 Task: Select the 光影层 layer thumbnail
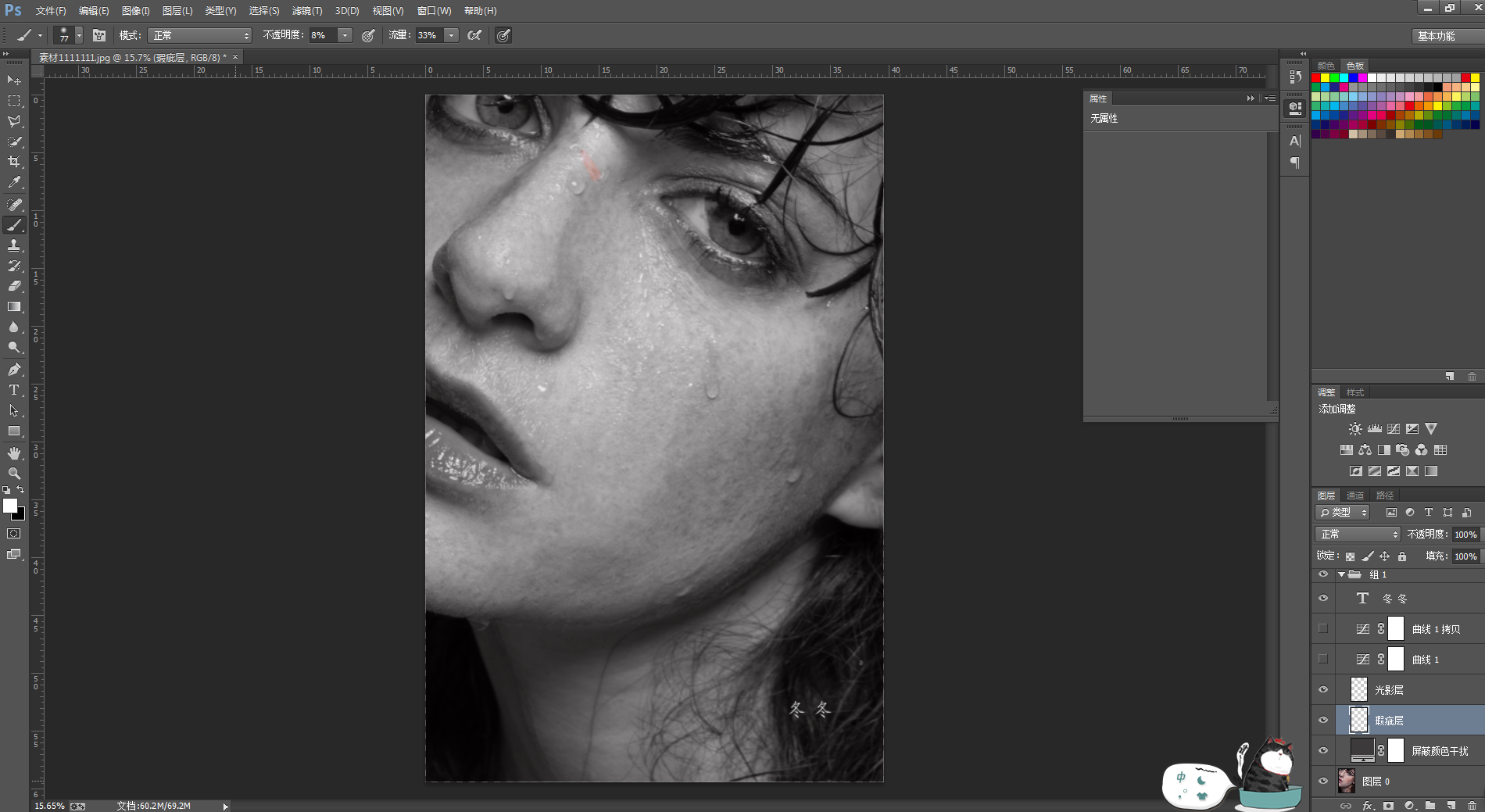1359,689
